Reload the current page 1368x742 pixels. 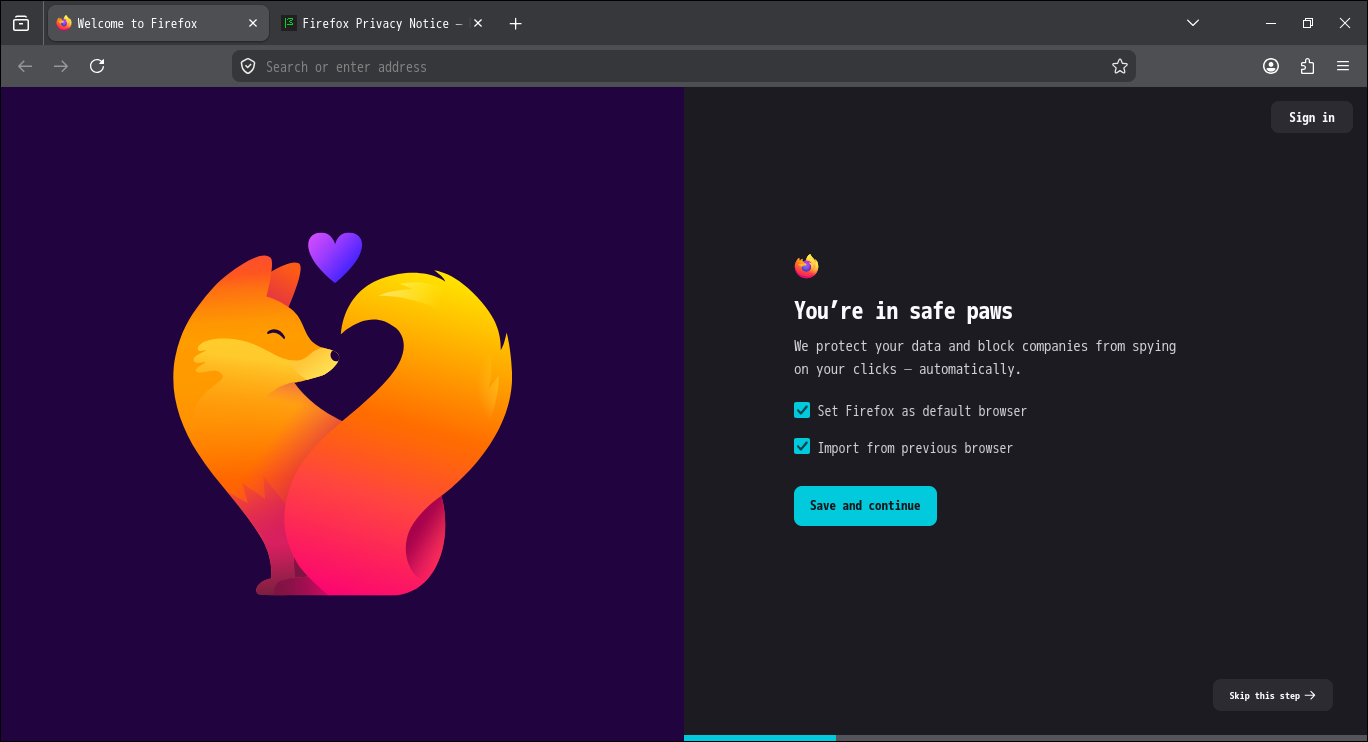coord(97,66)
